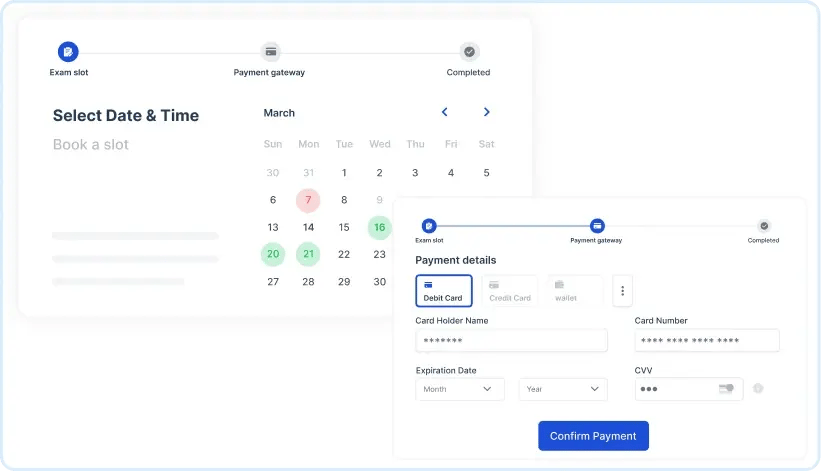The width and height of the screenshot is (821, 471).
Task: Click the Card Number field
Action: click(707, 341)
